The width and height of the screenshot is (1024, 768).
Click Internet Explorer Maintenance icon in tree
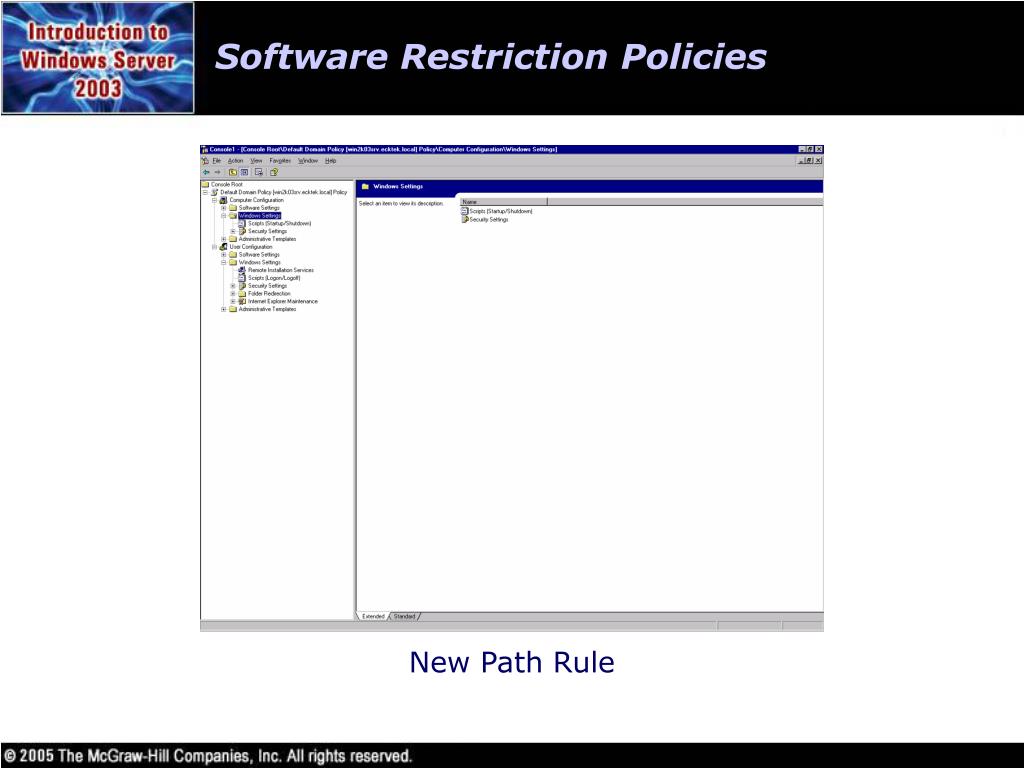point(242,301)
